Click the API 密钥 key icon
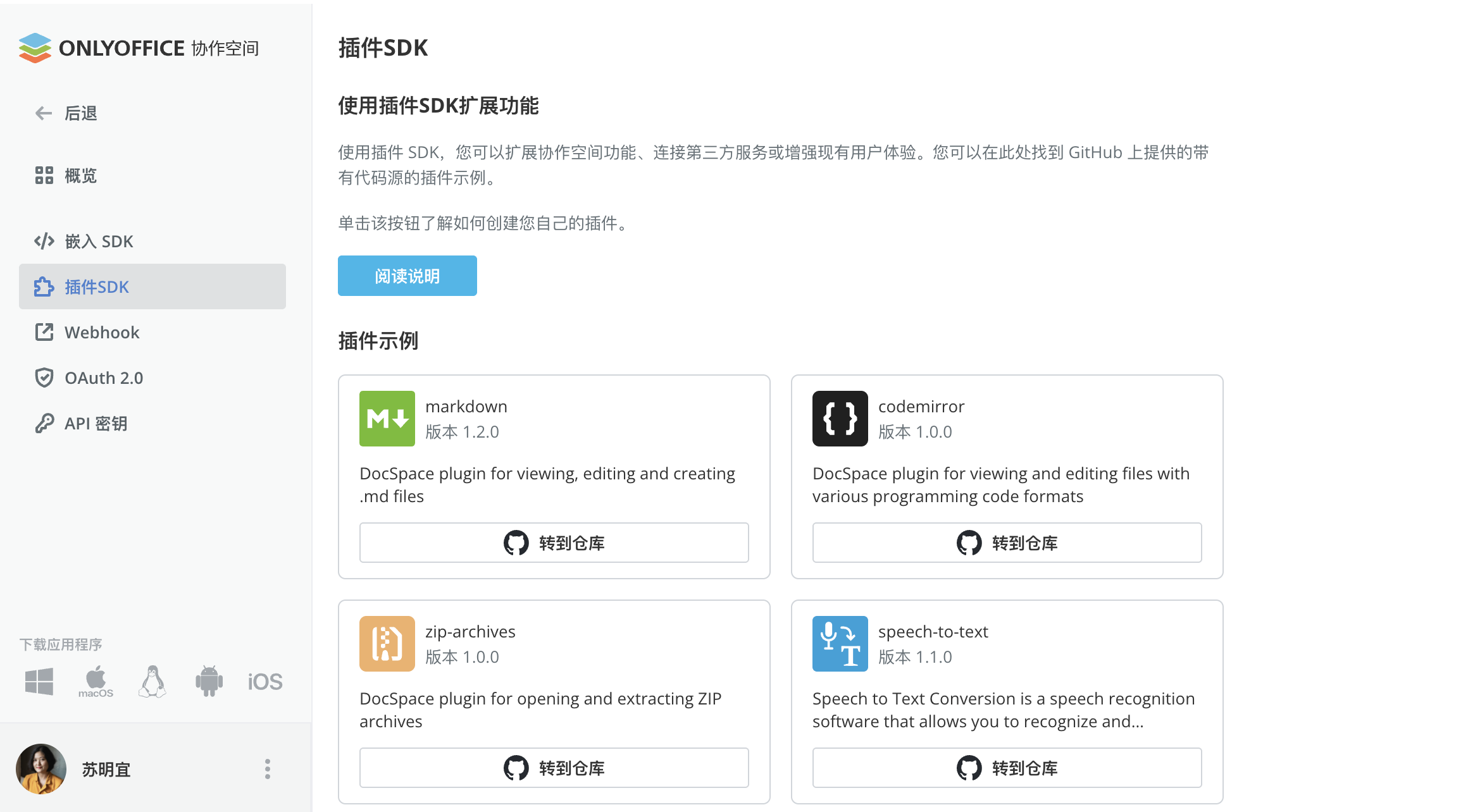Viewport: 1468px width, 812px height. [x=44, y=423]
